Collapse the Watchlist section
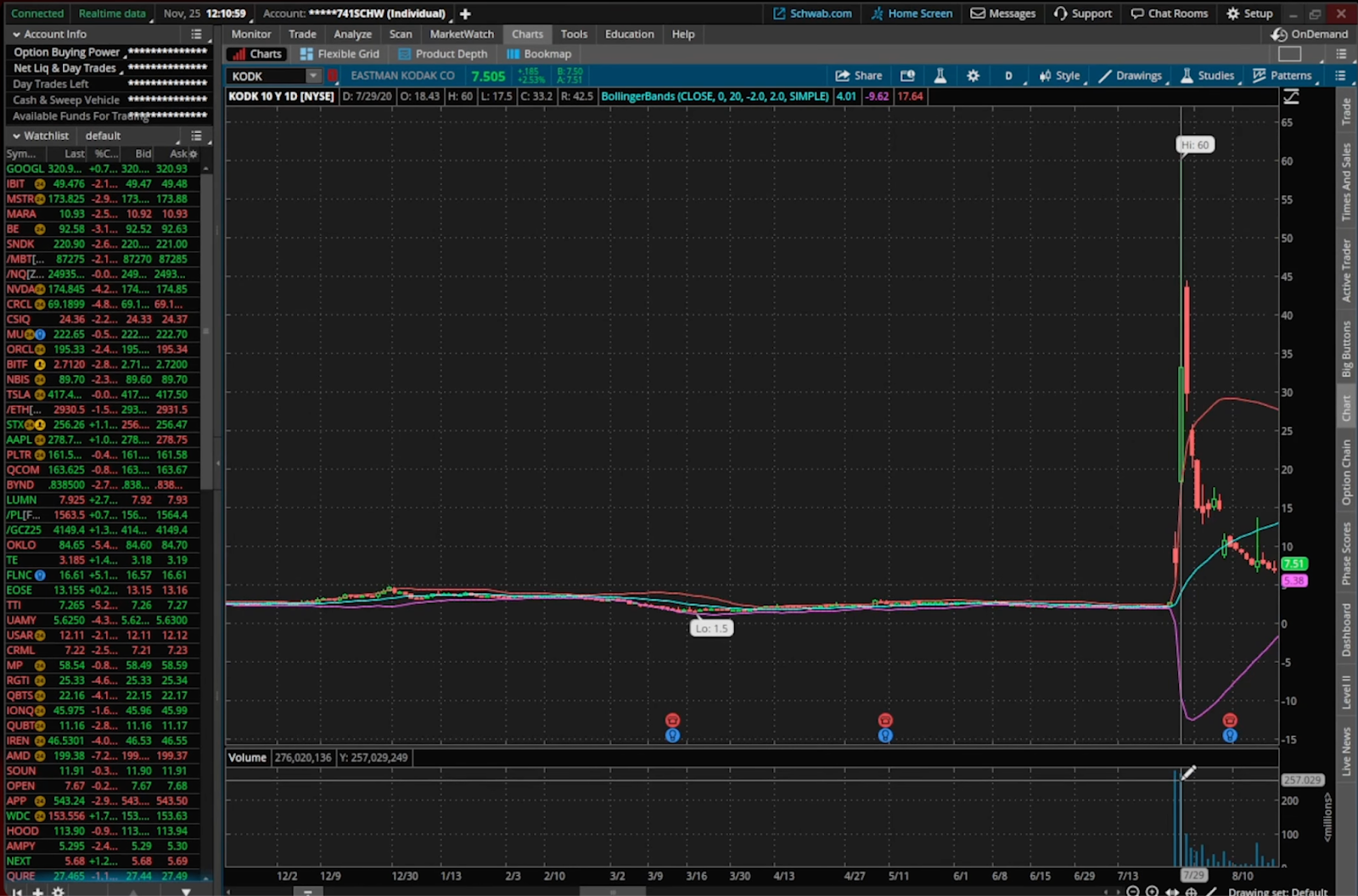1358x896 pixels. click(16, 136)
